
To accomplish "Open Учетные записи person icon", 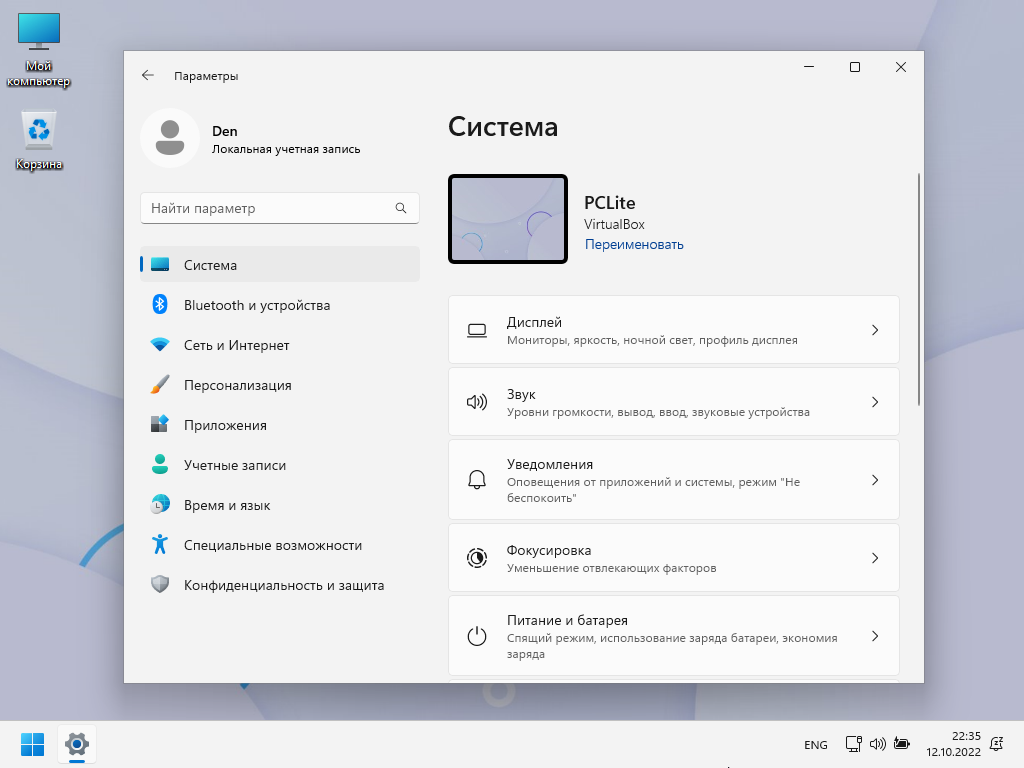I will [159, 465].
